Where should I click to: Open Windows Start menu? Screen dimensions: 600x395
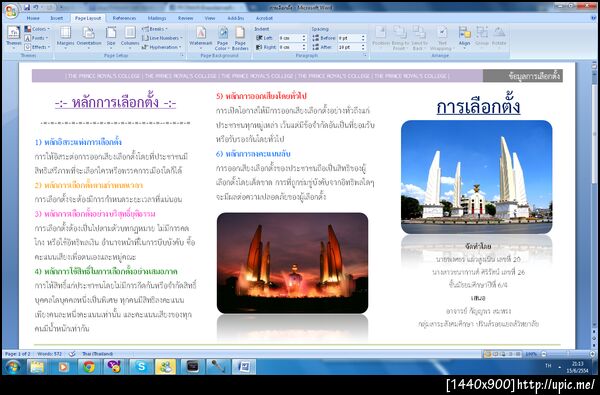point(12,367)
